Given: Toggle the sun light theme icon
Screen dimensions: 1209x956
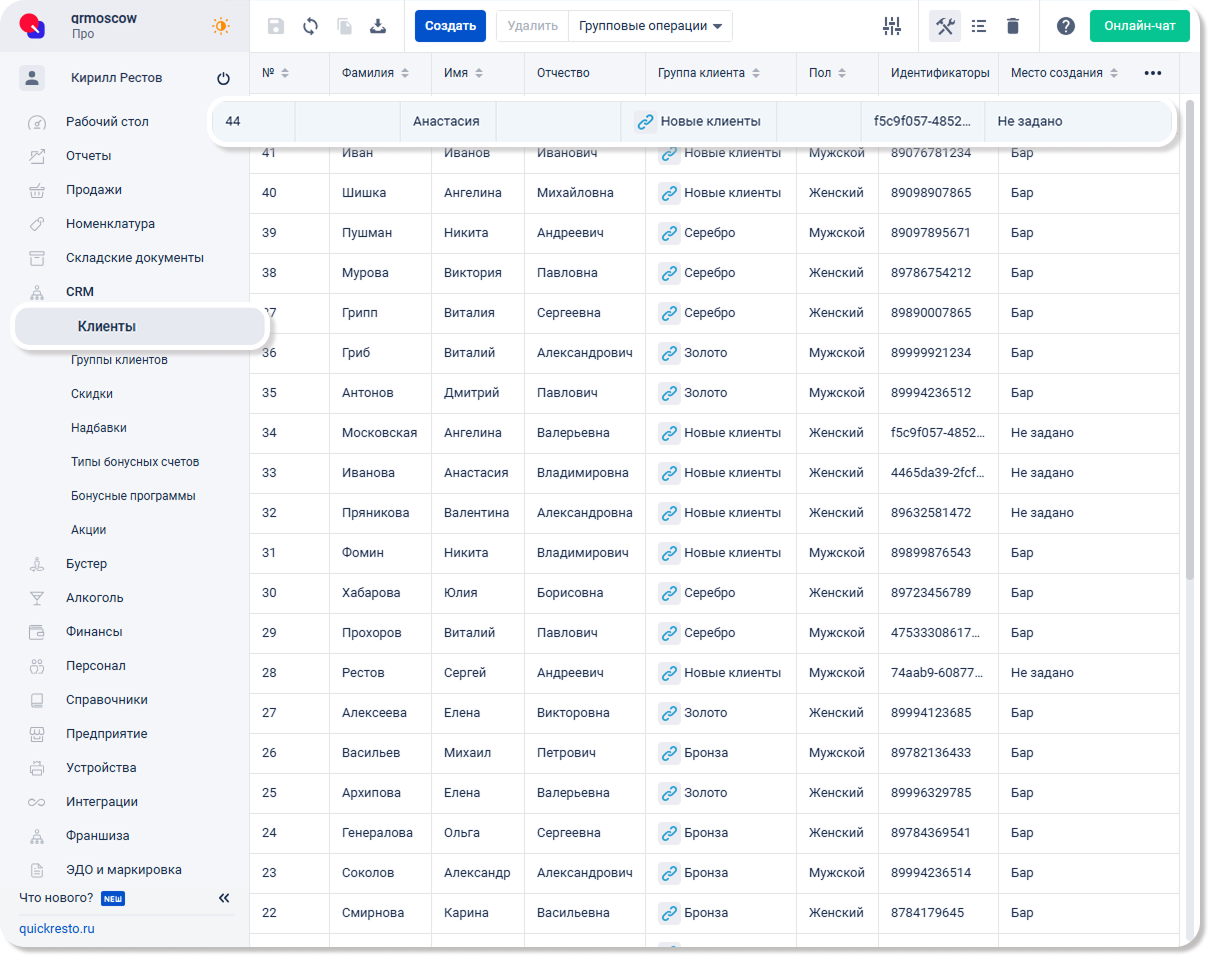Looking at the screenshot, I should click(x=221, y=26).
